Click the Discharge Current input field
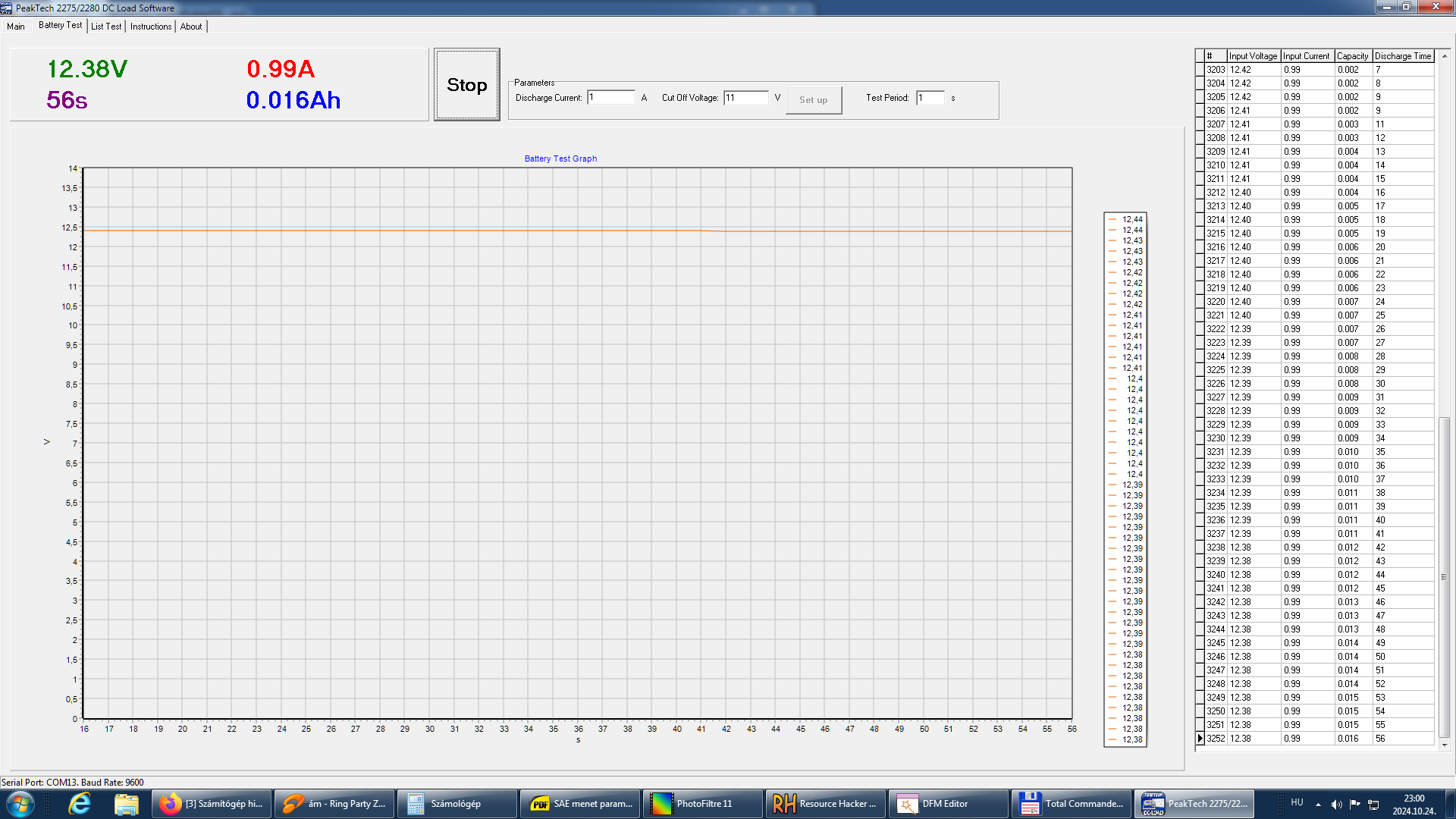Viewport: 1456px width, 819px height. 610,98
